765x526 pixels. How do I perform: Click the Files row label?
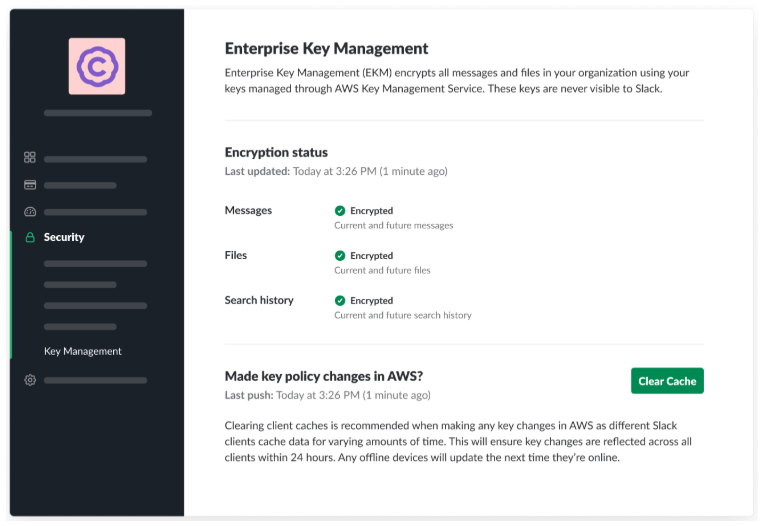(236, 255)
